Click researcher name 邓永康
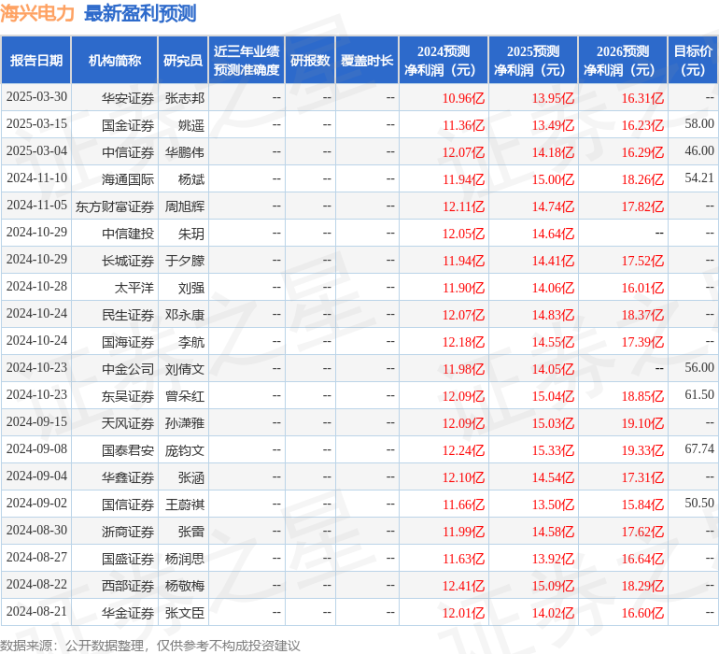This screenshot has width=719, height=654. [185, 315]
